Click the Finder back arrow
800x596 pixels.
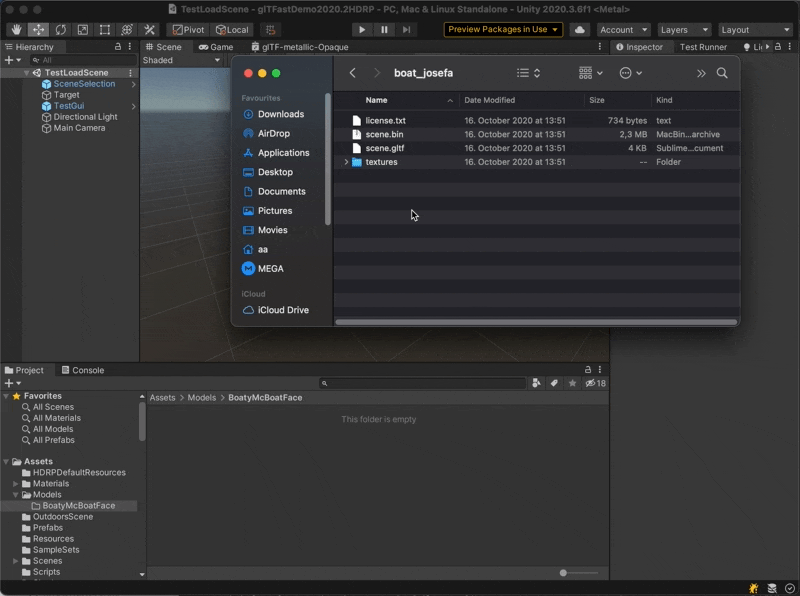click(353, 73)
